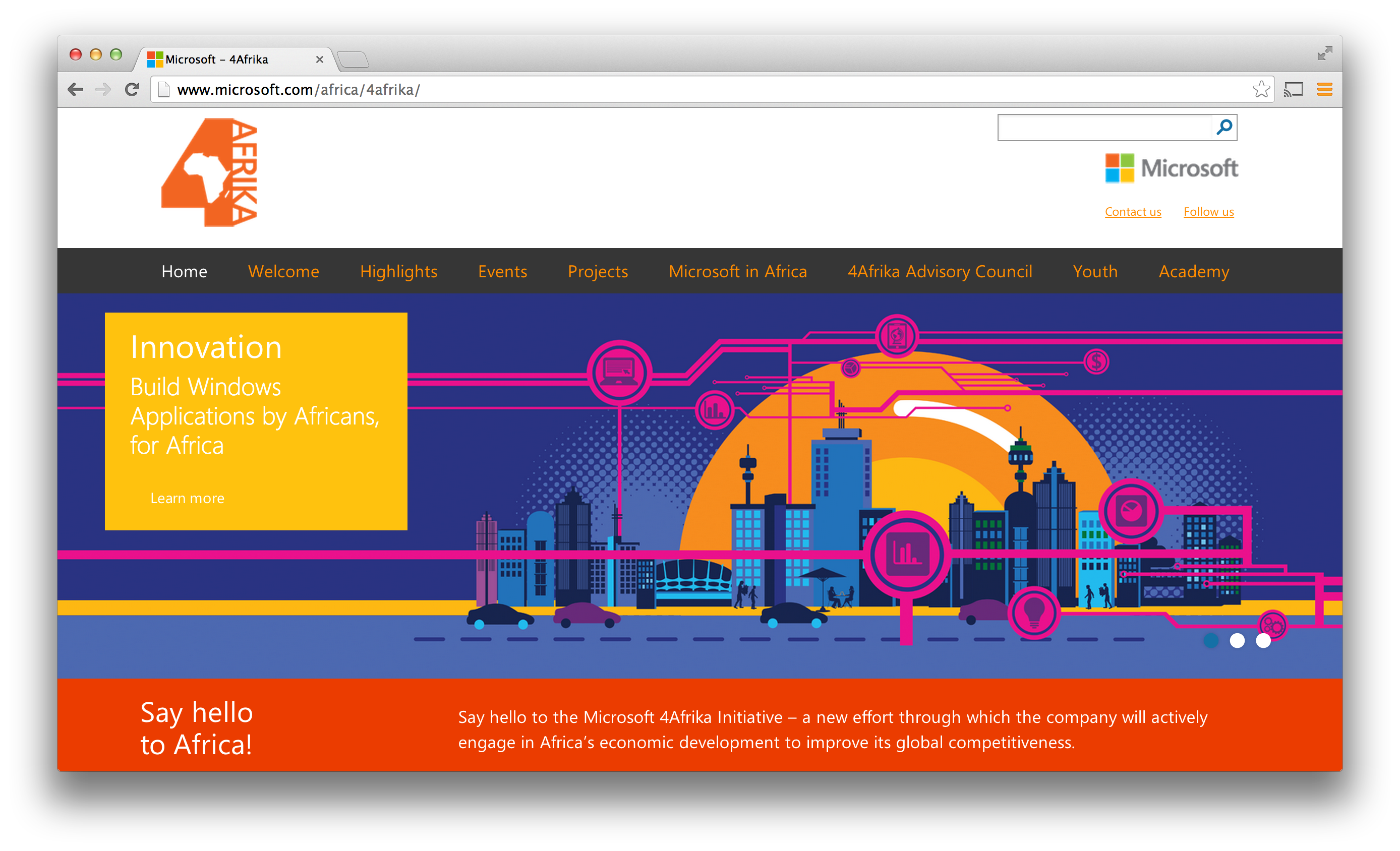Open the 4Afrika Advisory Council menu item

tap(940, 272)
